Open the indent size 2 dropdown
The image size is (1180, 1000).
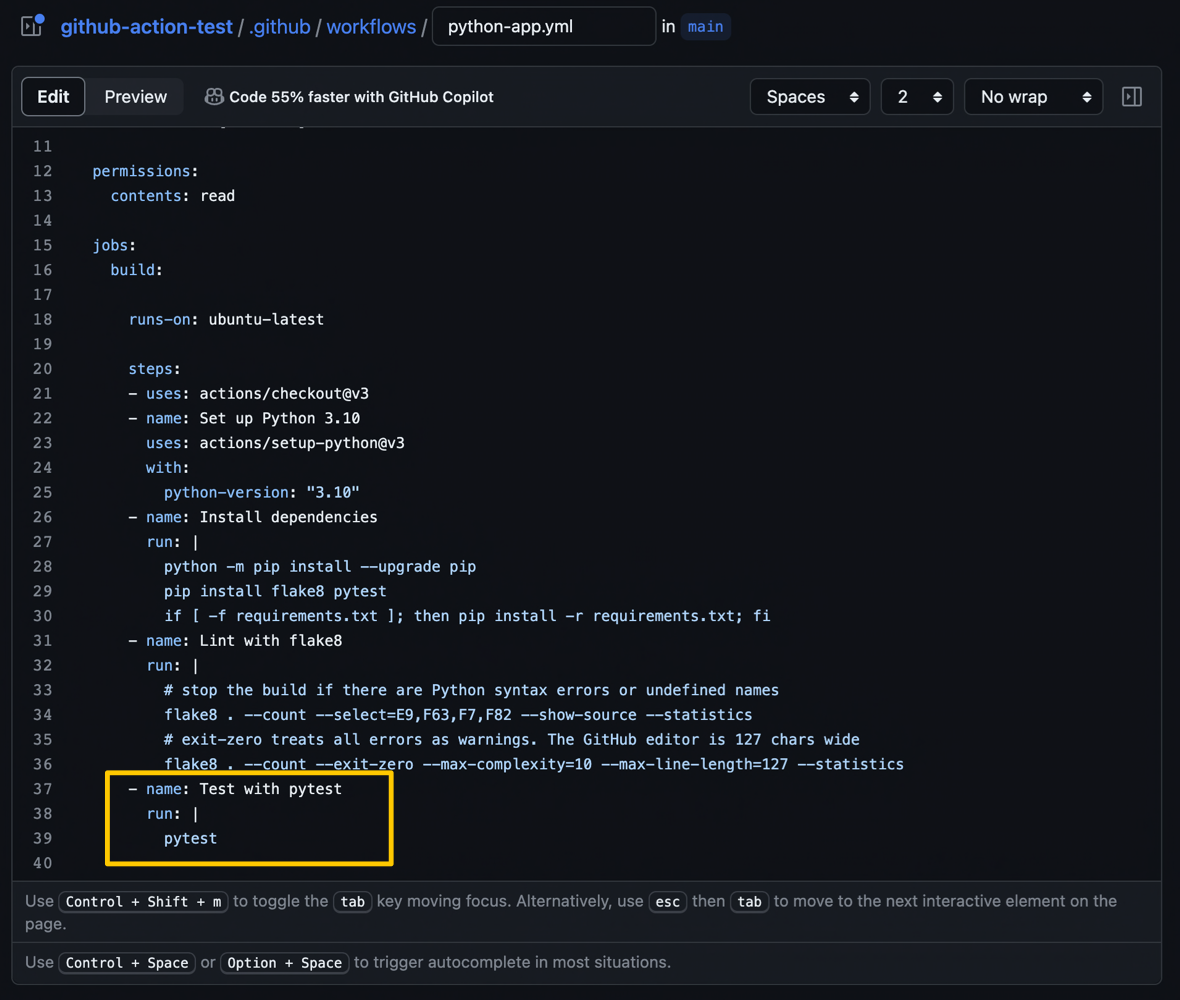[x=917, y=96]
